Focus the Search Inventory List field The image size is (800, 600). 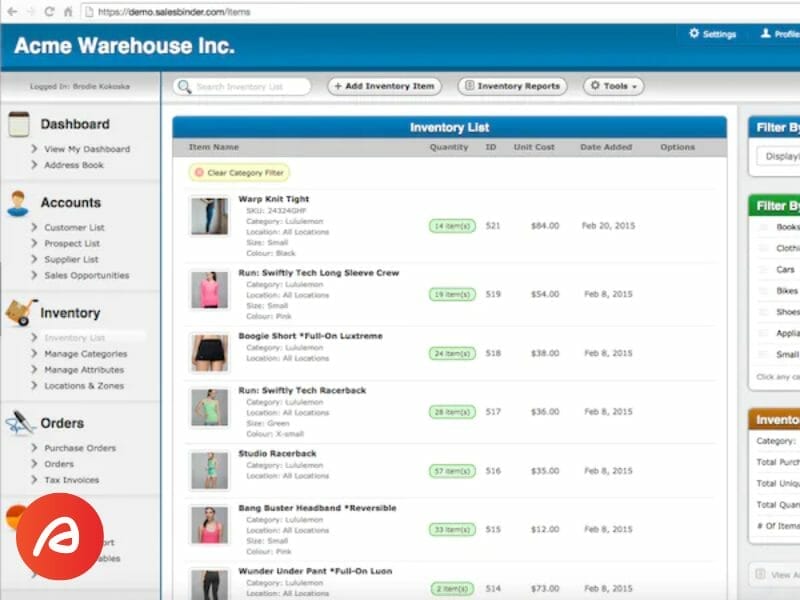[x=242, y=87]
